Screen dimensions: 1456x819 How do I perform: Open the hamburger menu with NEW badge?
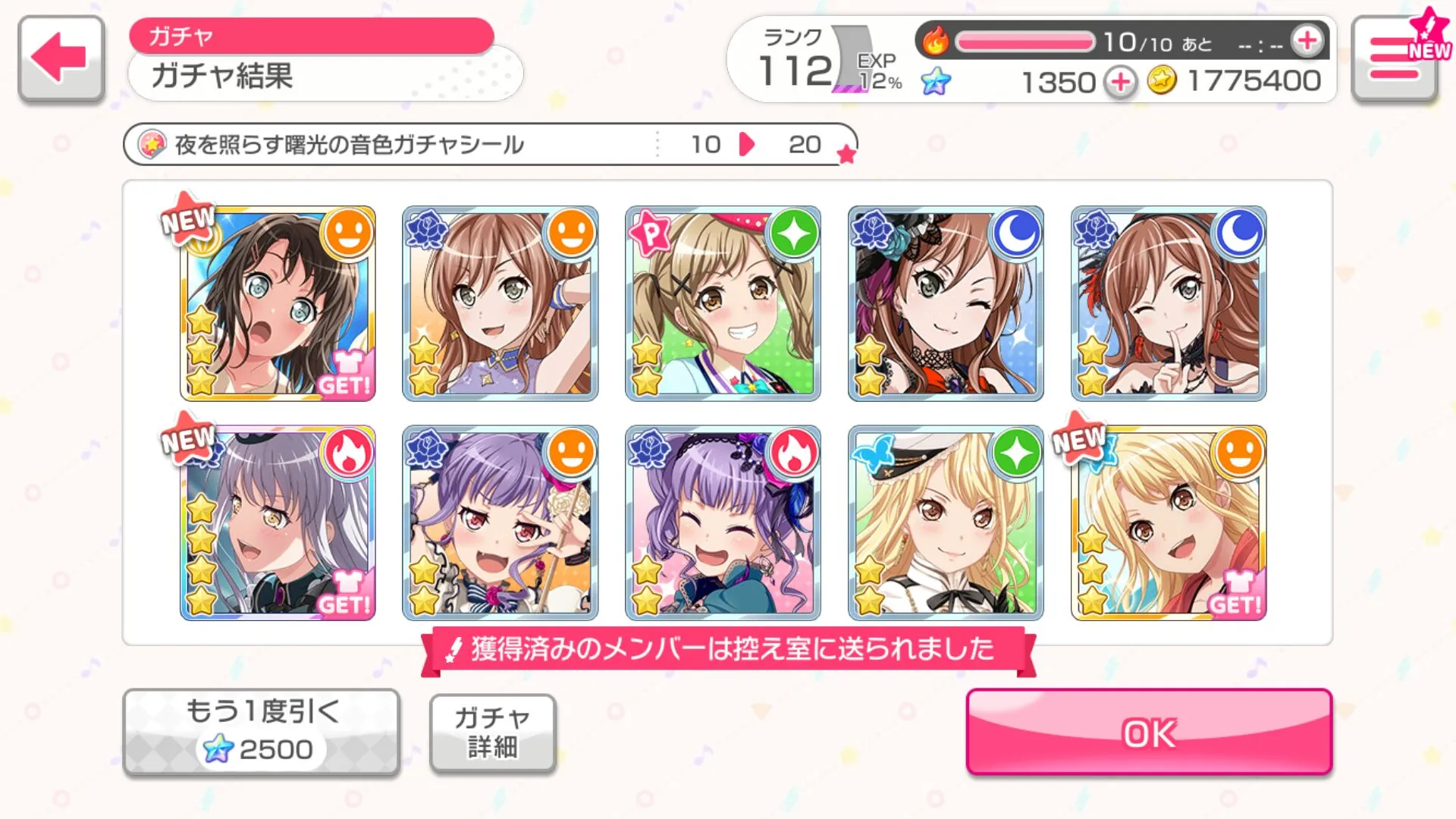(1395, 58)
